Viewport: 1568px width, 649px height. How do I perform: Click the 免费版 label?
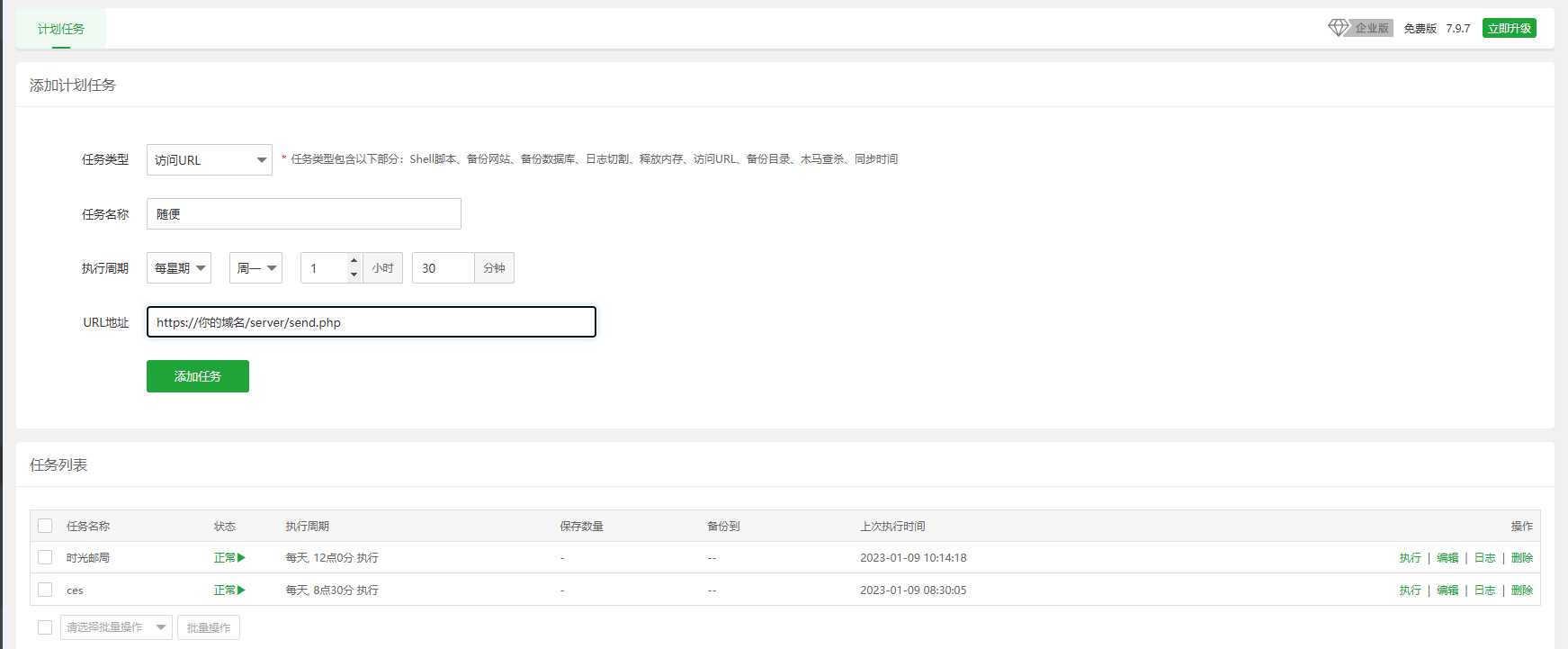coord(1420,29)
